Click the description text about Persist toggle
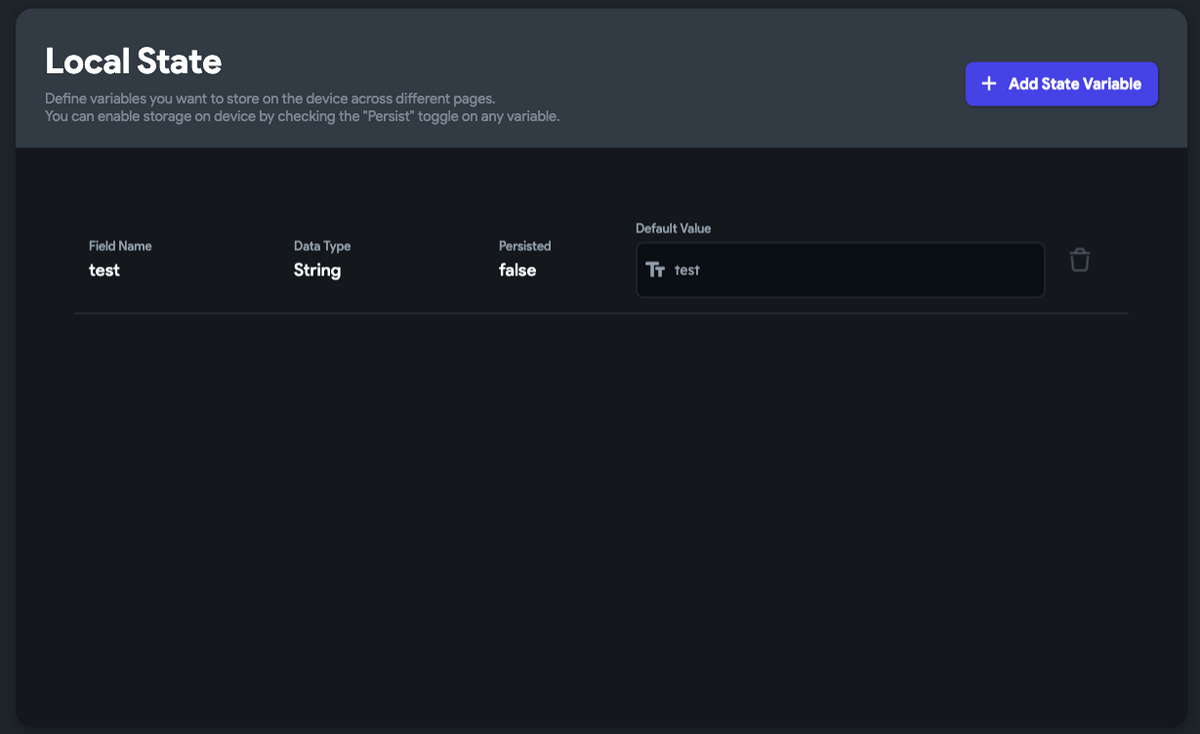This screenshot has width=1200, height=734. click(302, 116)
